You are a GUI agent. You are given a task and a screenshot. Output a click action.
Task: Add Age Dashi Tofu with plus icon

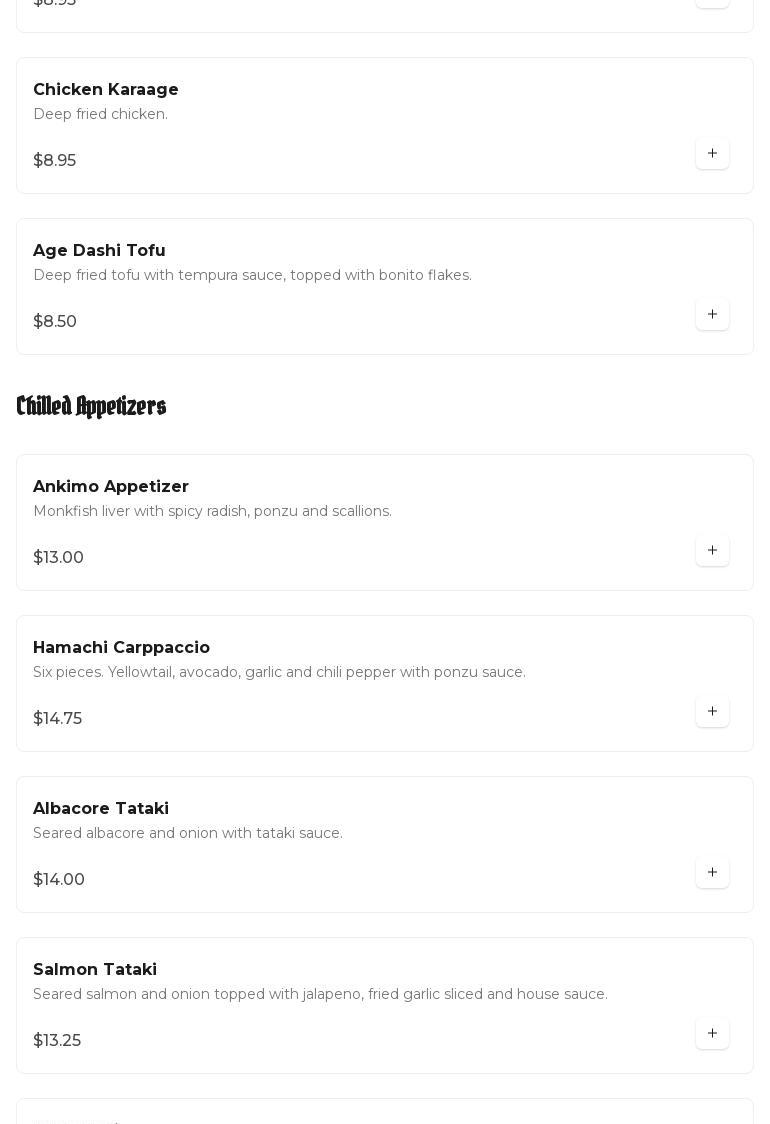[712, 315]
